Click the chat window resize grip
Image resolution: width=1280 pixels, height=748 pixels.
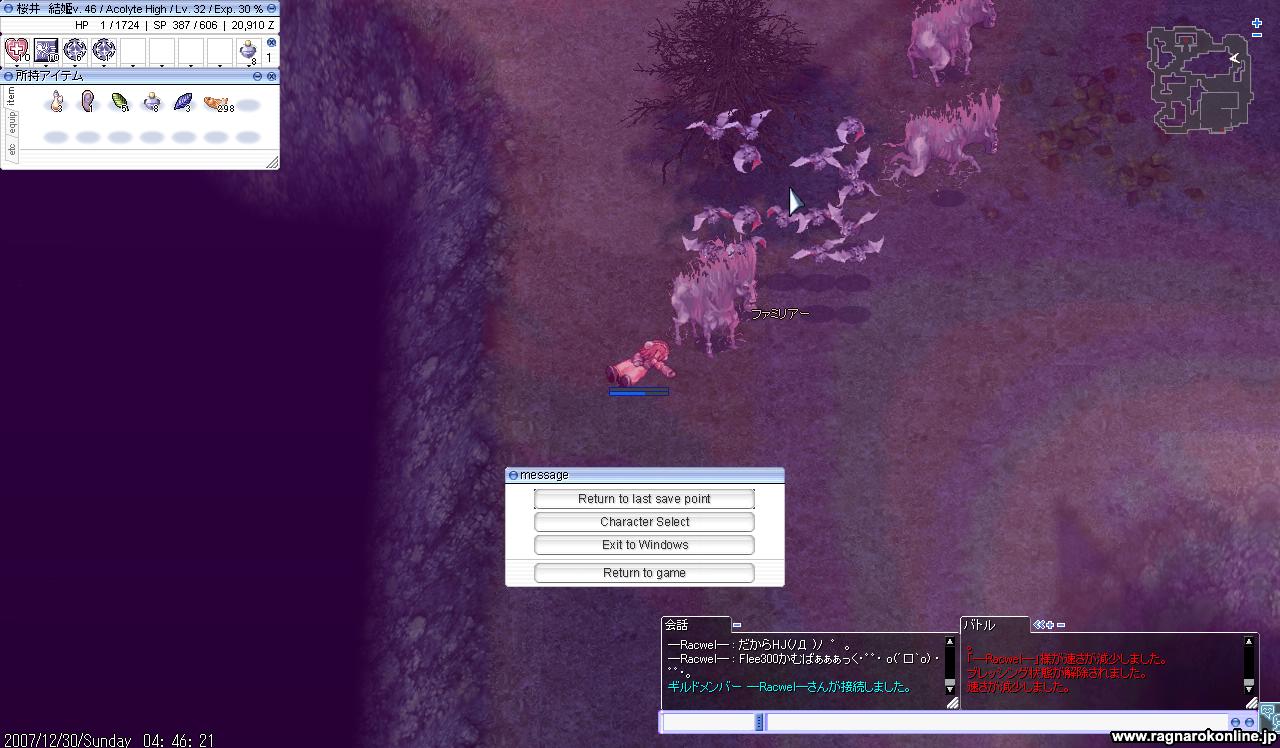[952, 703]
